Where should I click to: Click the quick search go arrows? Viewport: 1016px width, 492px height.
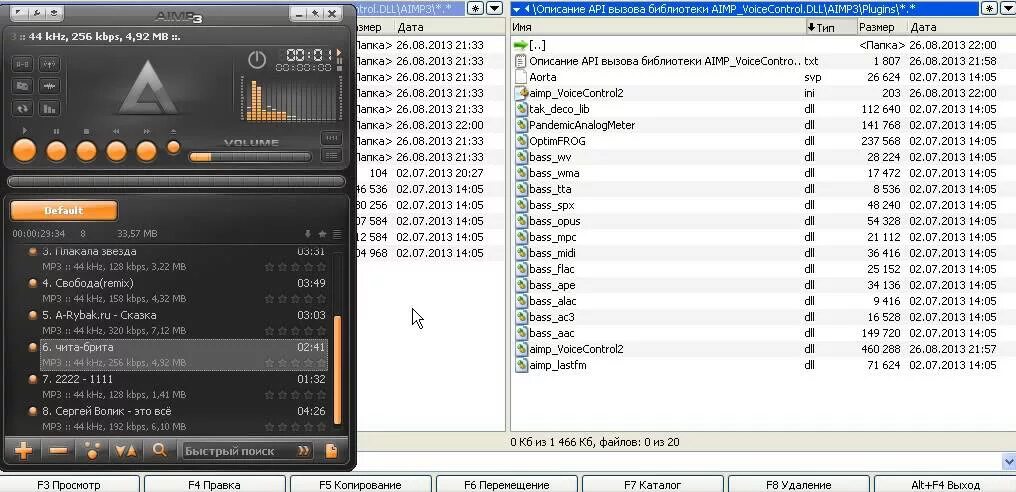(303, 451)
